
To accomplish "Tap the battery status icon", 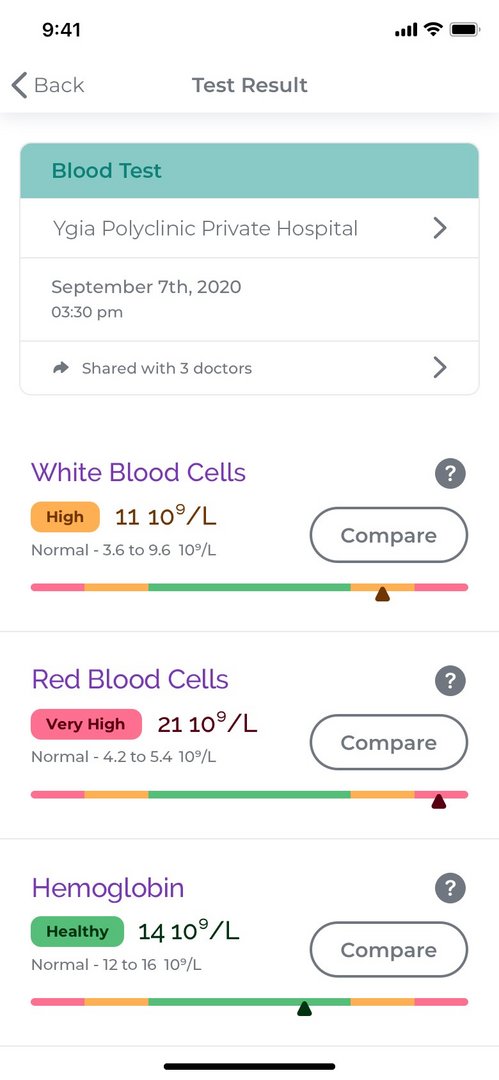I will coord(465,30).
